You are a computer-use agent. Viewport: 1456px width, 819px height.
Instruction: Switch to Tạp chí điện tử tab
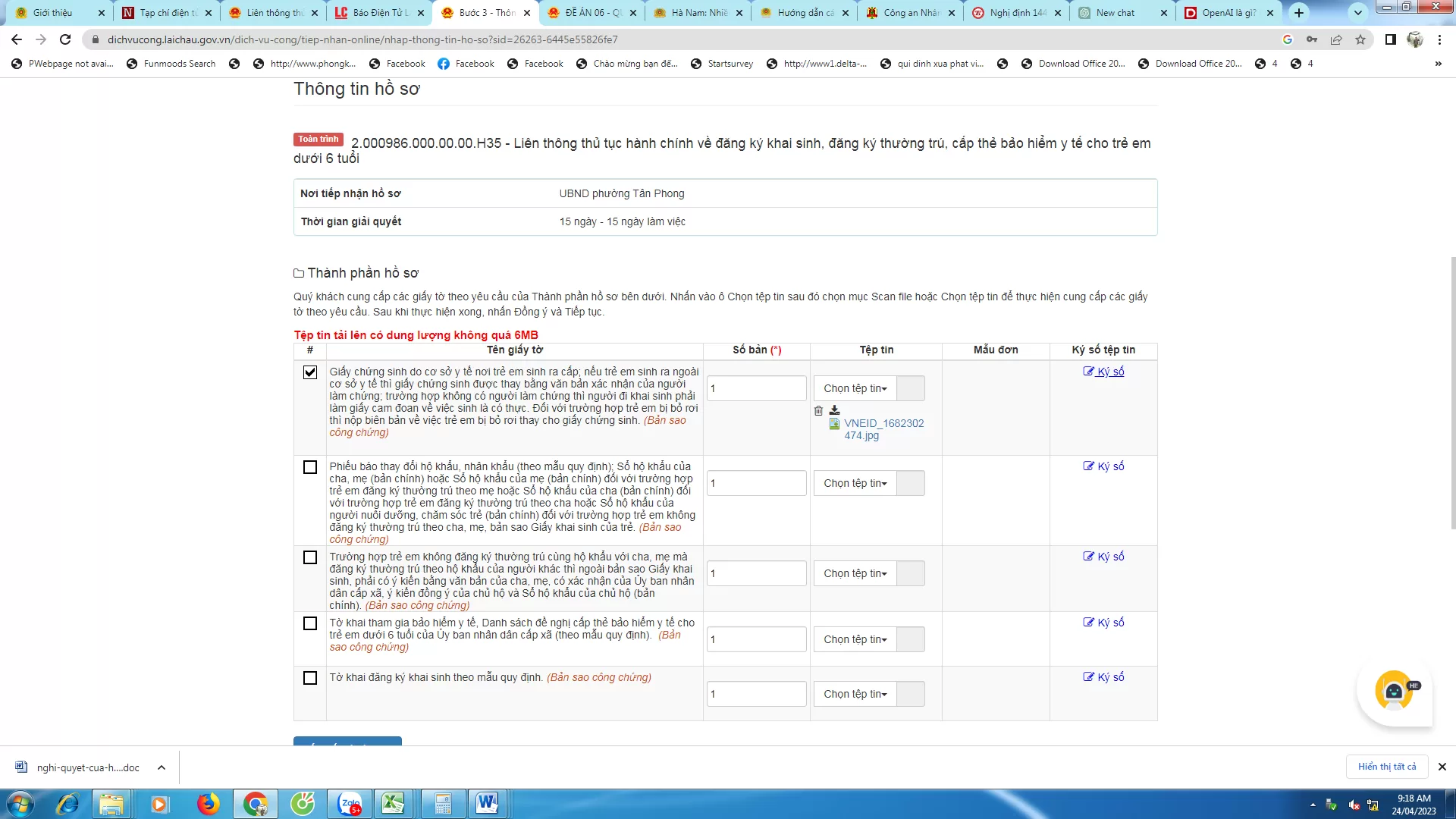(168, 13)
